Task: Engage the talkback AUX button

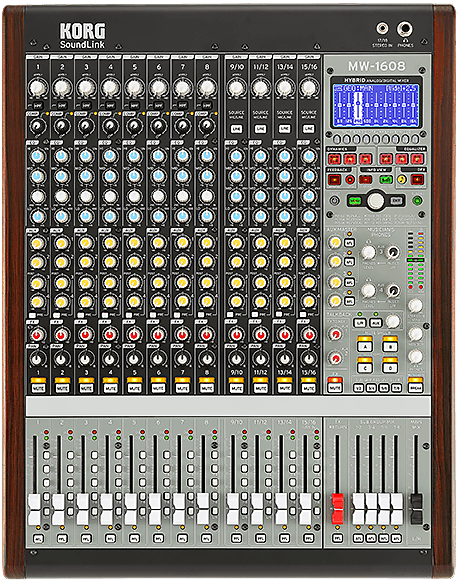Action: point(376,323)
